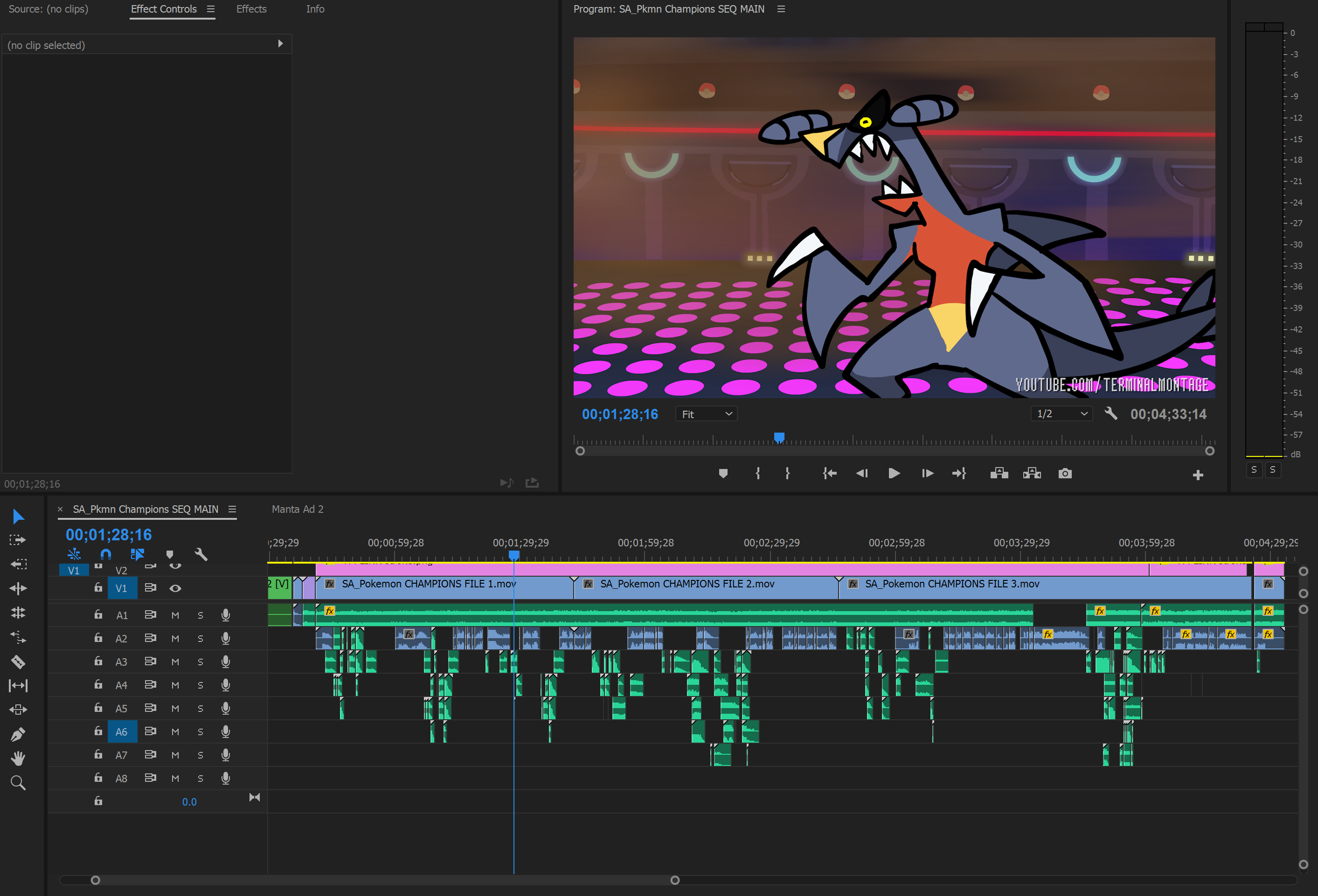1318x896 pixels.
Task: Expand the no clip selected arrow
Action: pyautogui.click(x=280, y=44)
